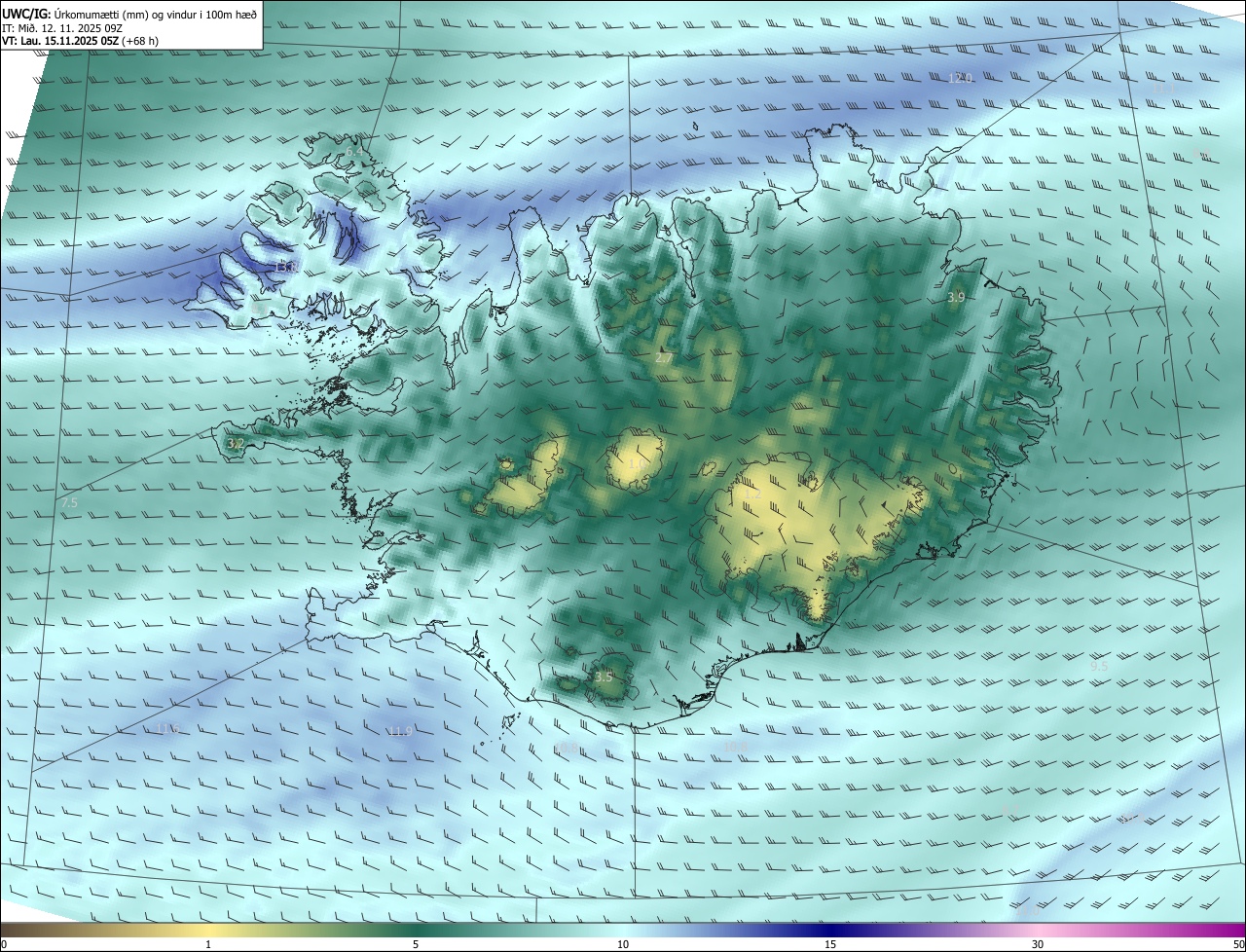Click the legend tick label 30
The height and width of the screenshot is (952, 1246).
pyautogui.click(x=1038, y=944)
